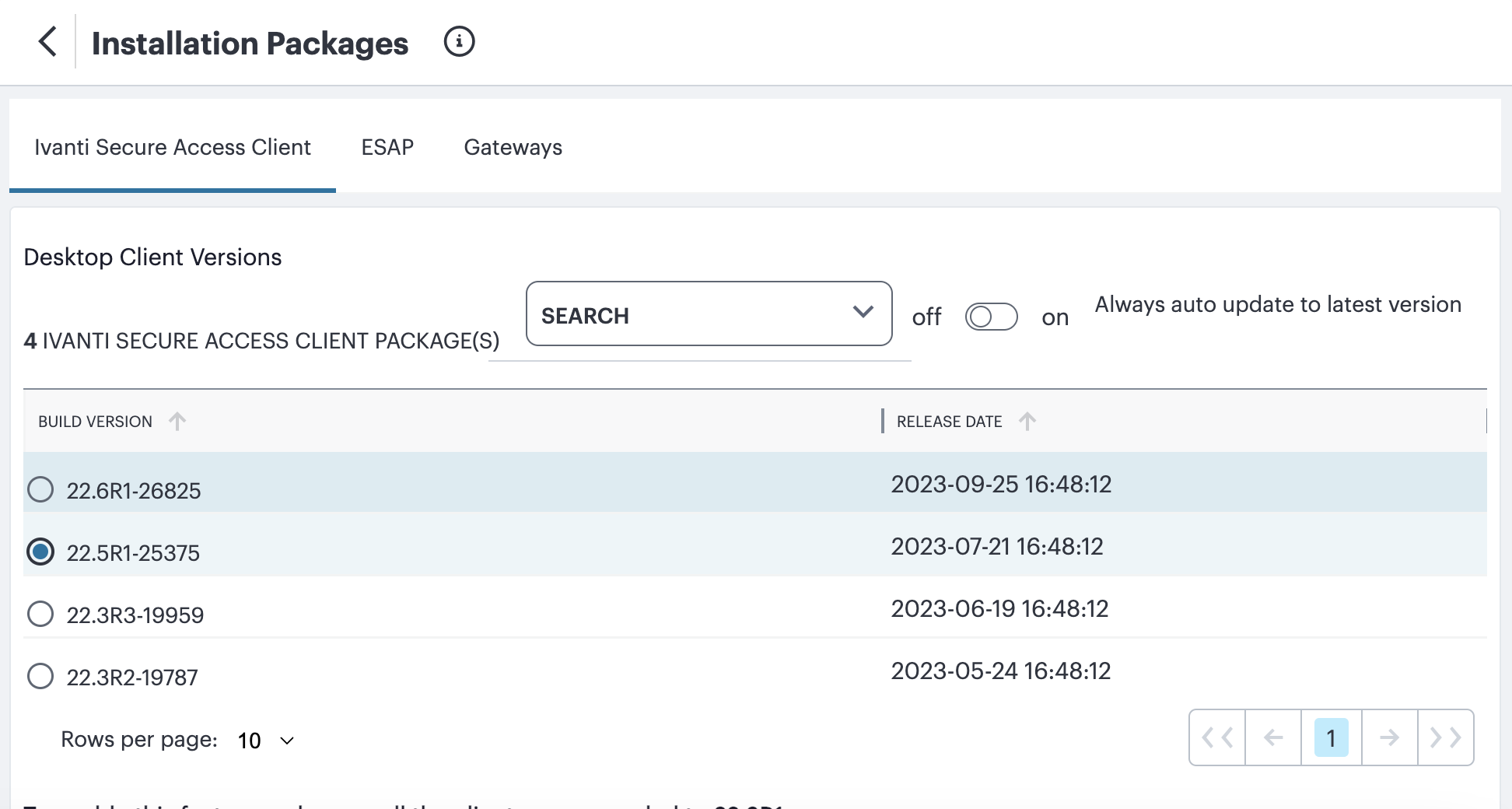Screen dimensions: 1512x809
Task: Click the BUILD VERSION column header
Action: pos(95,422)
